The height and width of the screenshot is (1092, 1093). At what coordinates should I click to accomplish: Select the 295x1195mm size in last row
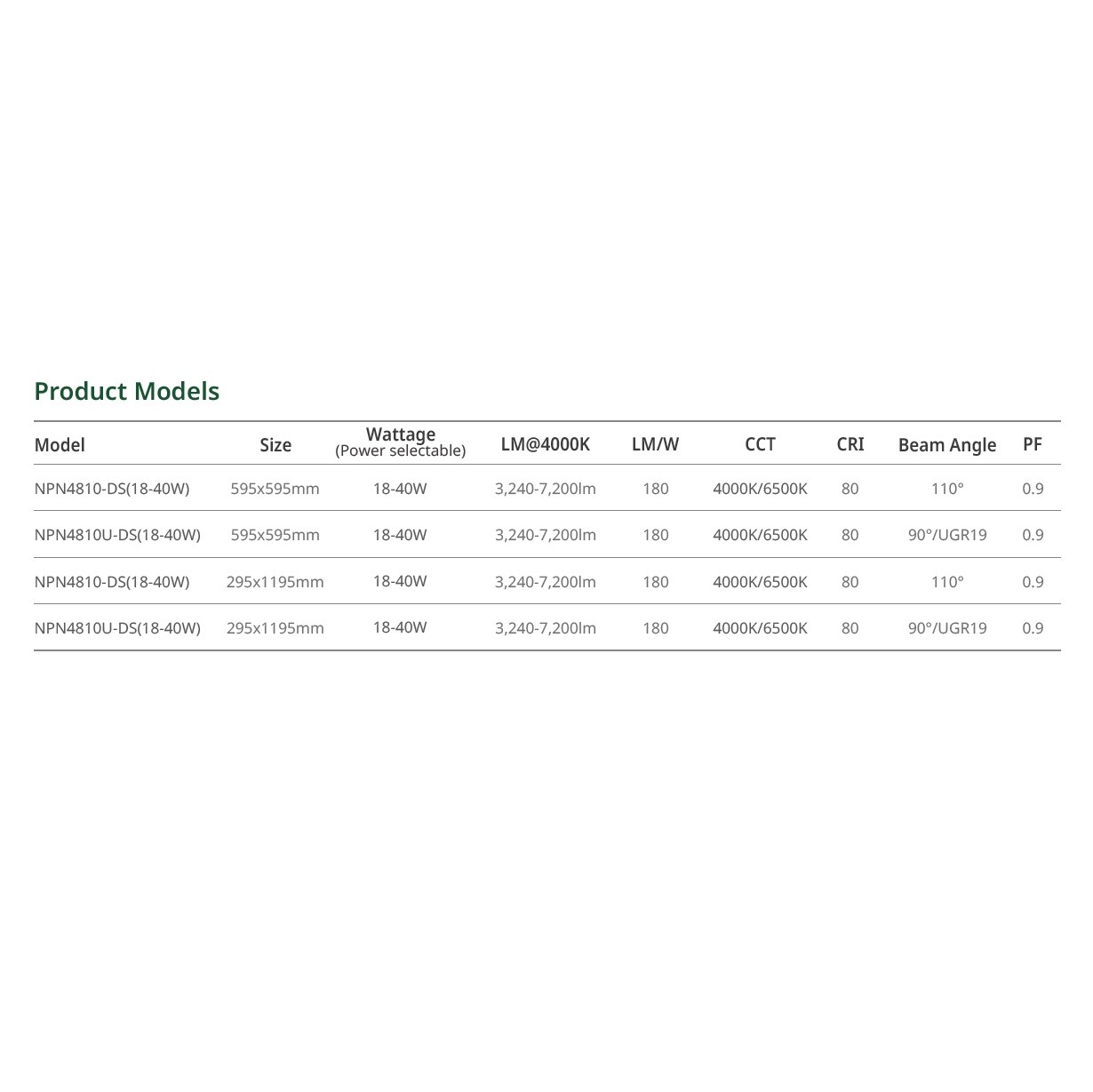(275, 628)
